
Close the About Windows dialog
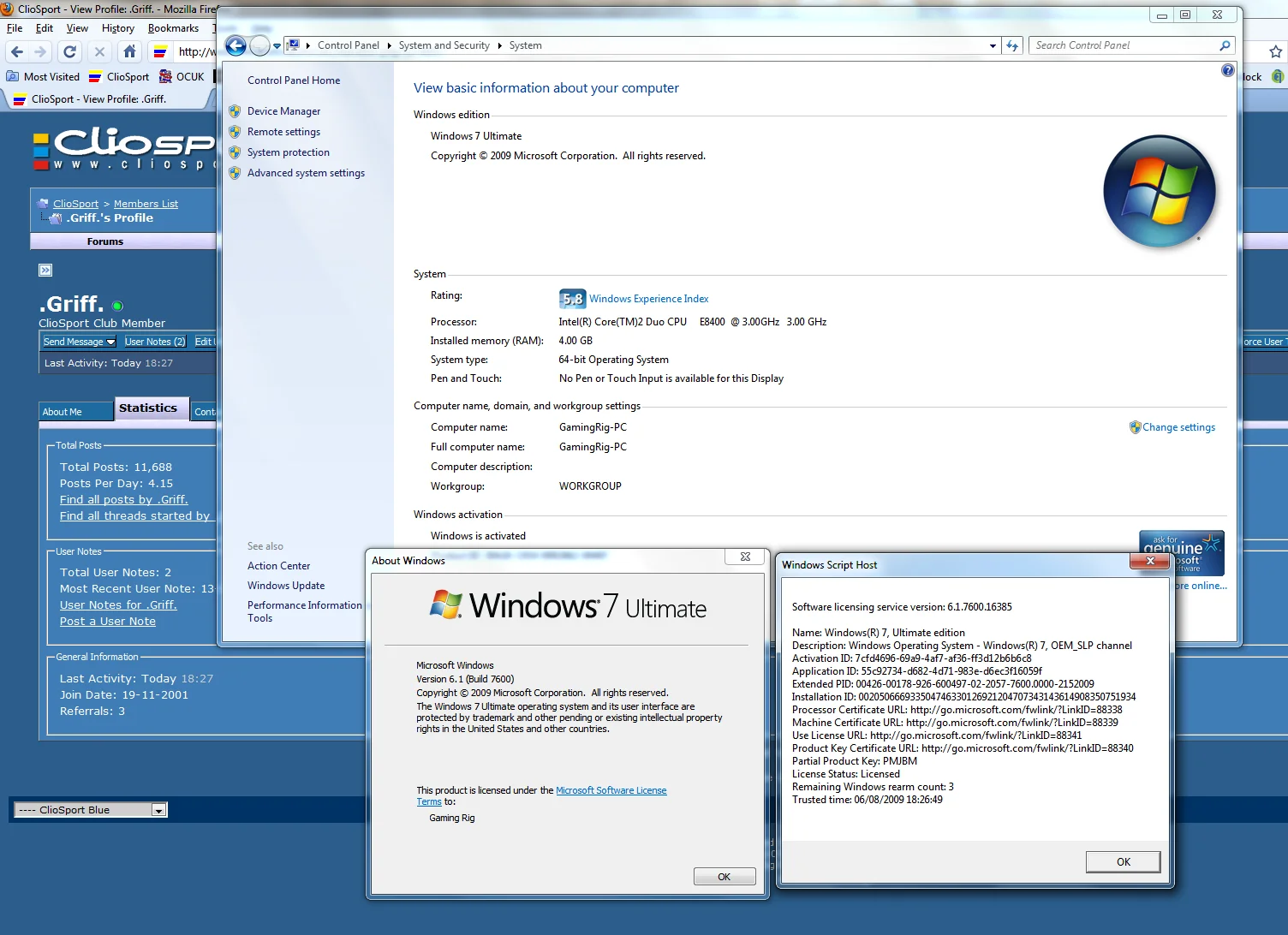[745, 557]
